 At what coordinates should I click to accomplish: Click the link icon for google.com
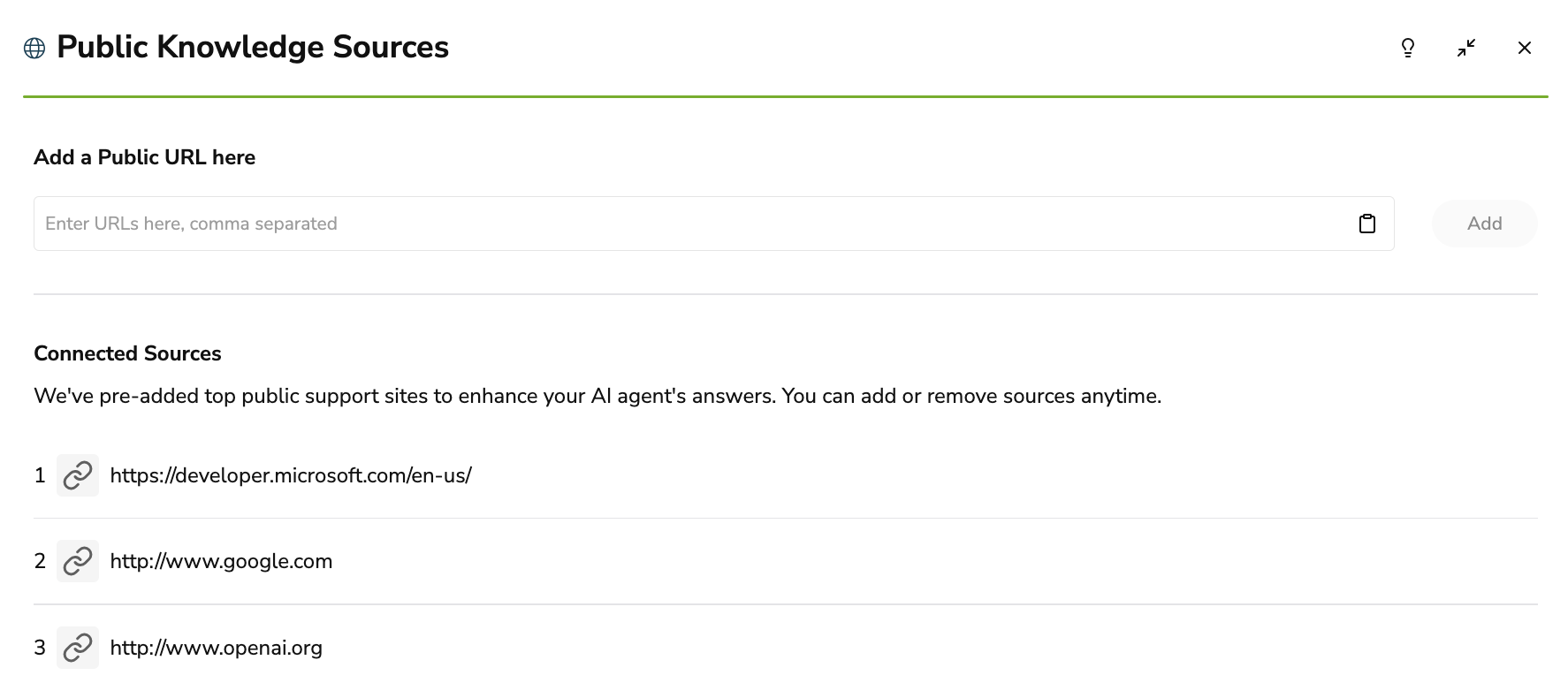pos(78,561)
